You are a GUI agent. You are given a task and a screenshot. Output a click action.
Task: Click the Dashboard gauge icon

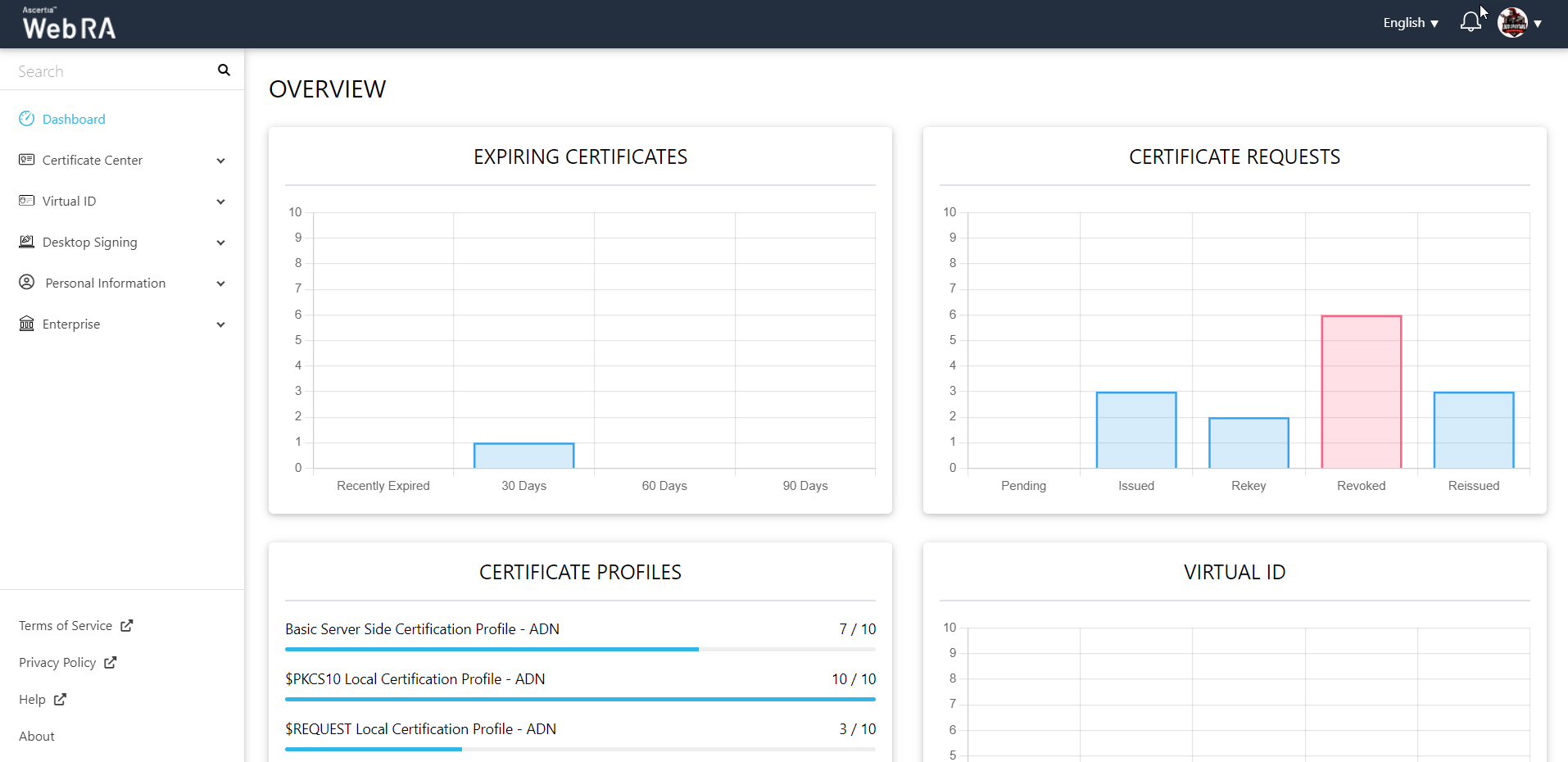[x=26, y=119]
